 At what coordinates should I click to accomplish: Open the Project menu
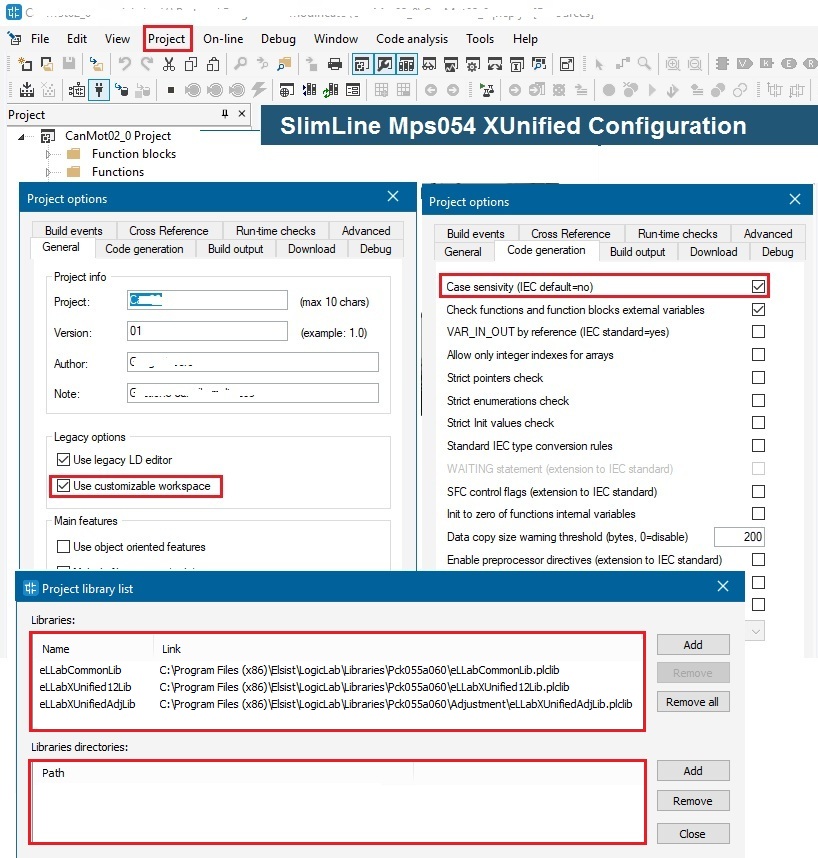tap(167, 39)
